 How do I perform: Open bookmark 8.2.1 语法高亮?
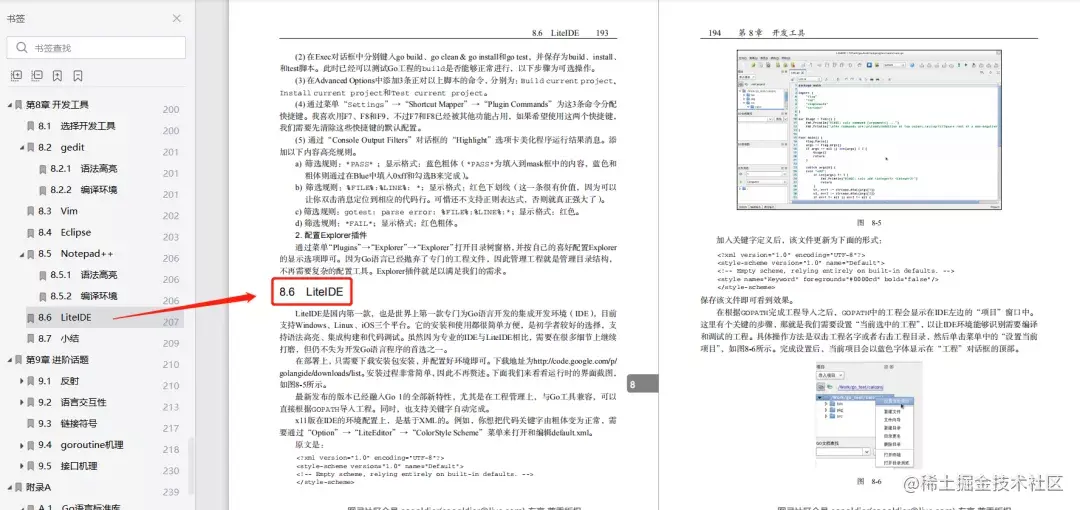83,169
